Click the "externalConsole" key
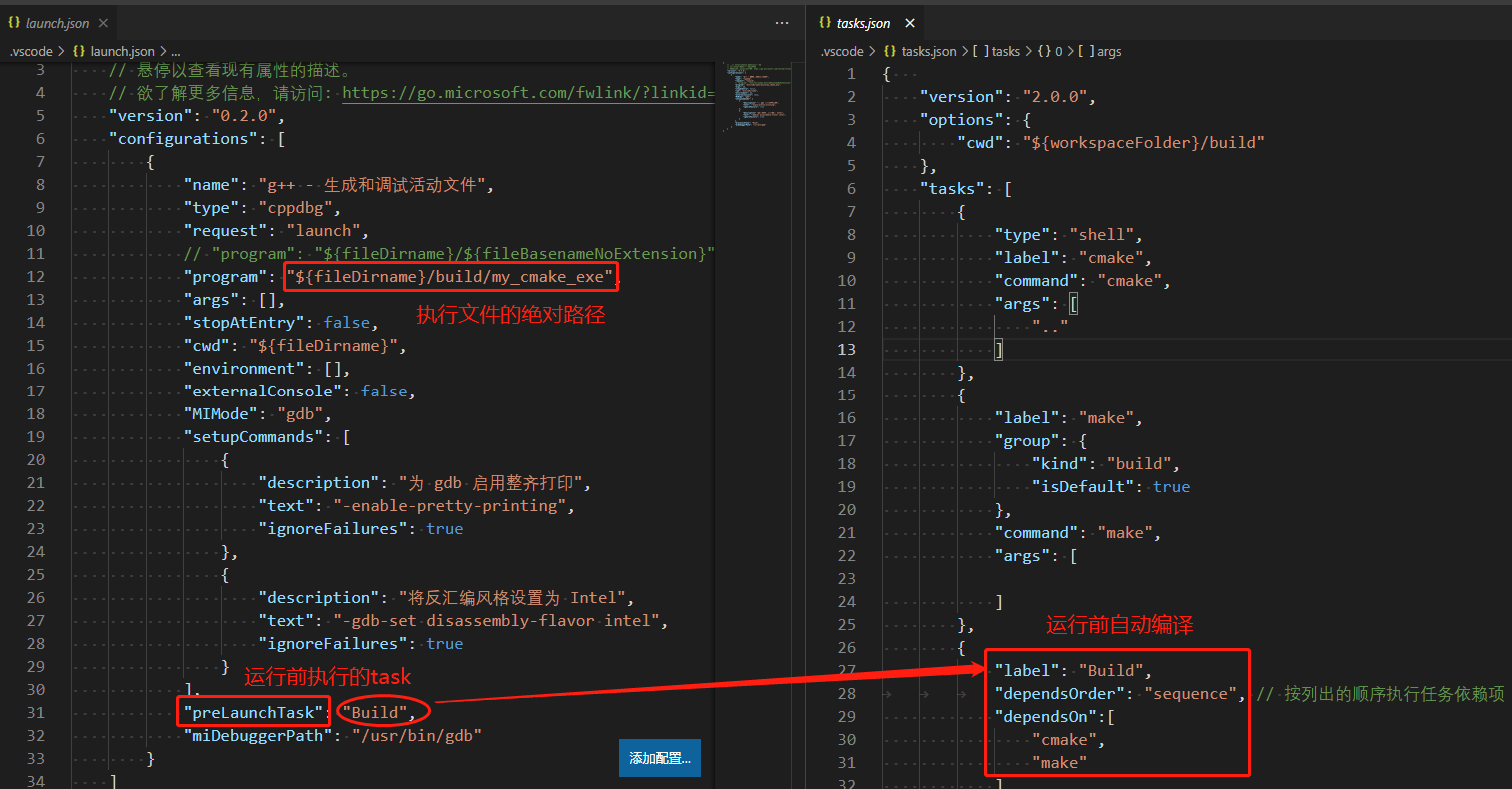Screen dimensions: 1512x789 tap(263, 391)
